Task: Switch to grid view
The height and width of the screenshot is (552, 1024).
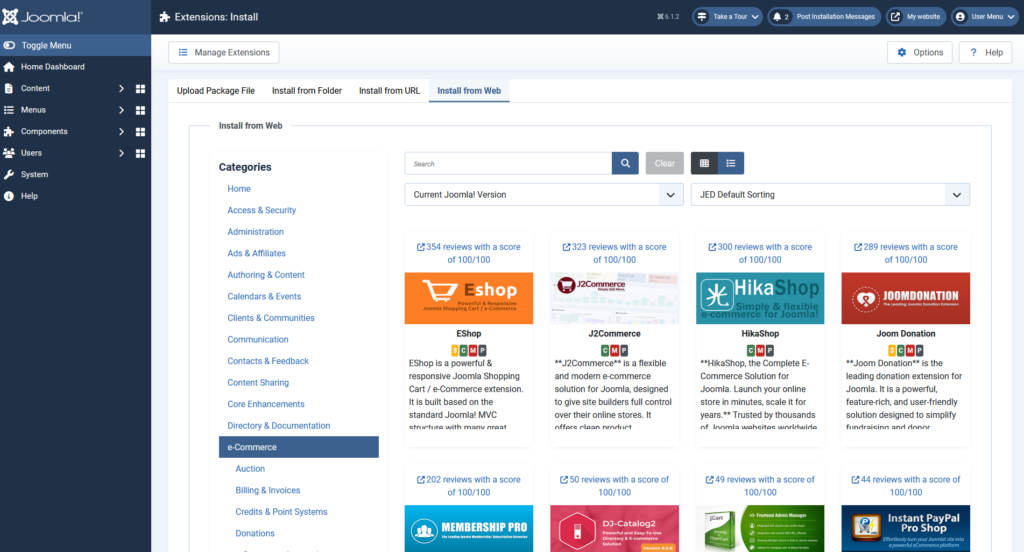Action: (704, 163)
